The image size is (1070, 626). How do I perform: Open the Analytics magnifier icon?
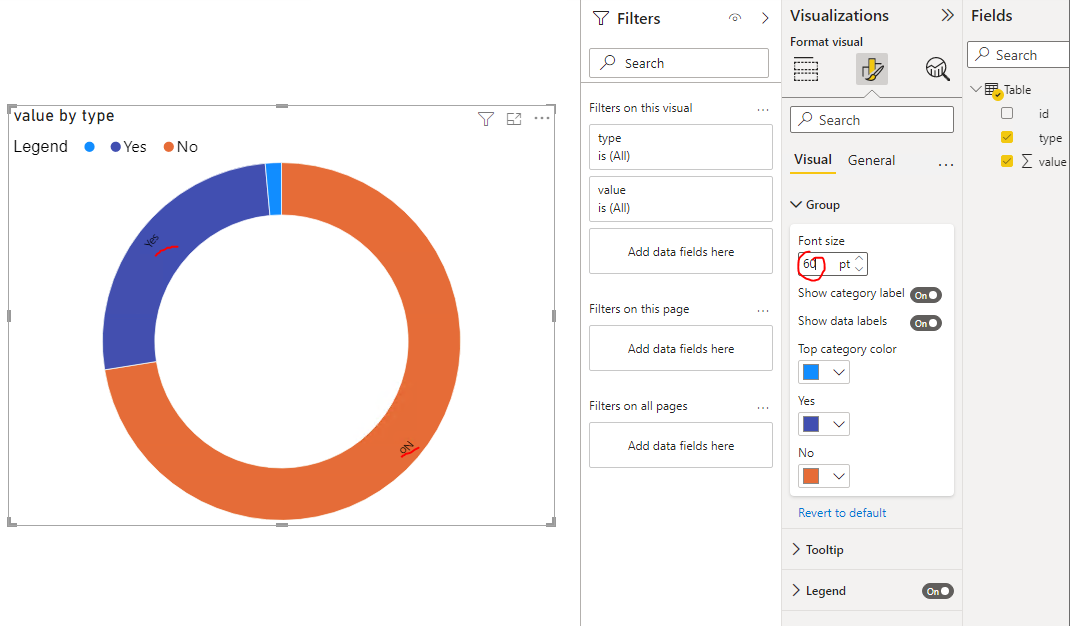pyautogui.click(x=938, y=69)
